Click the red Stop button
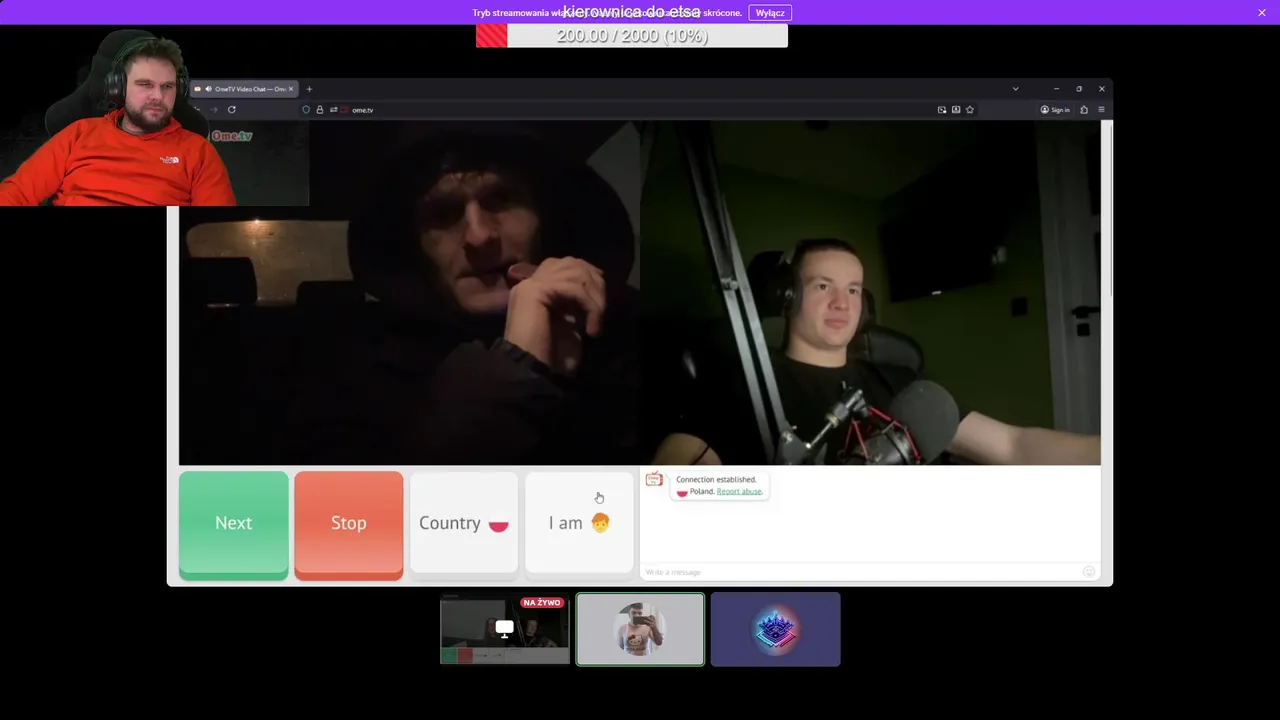 [x=349, y=525]
